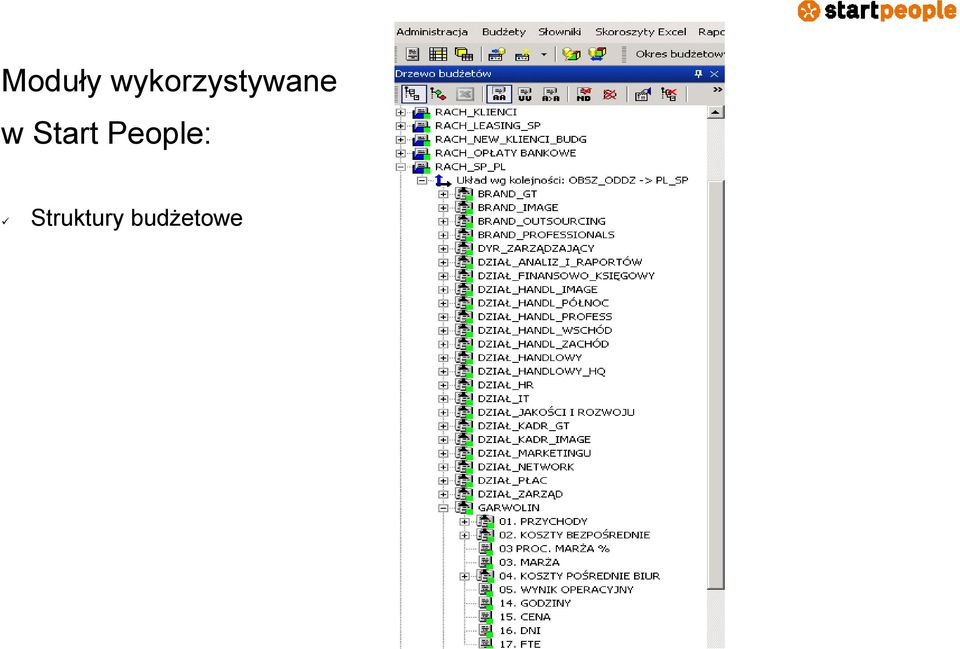Screen dimensions: 960x649
Task: Select the 05. WYNIK OPERACYJNY row
Action: 566,590
